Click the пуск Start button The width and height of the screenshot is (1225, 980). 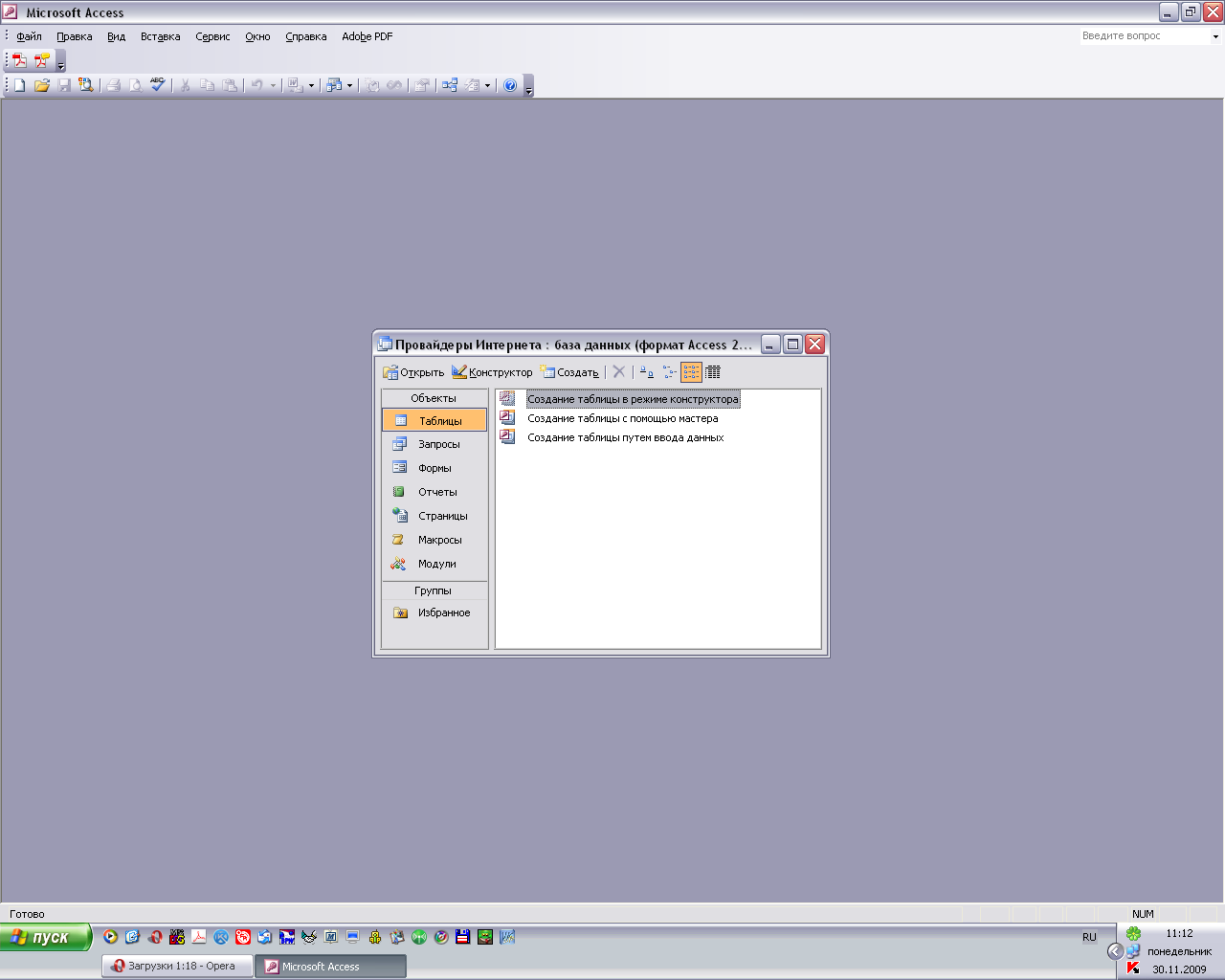pos(46,937)
